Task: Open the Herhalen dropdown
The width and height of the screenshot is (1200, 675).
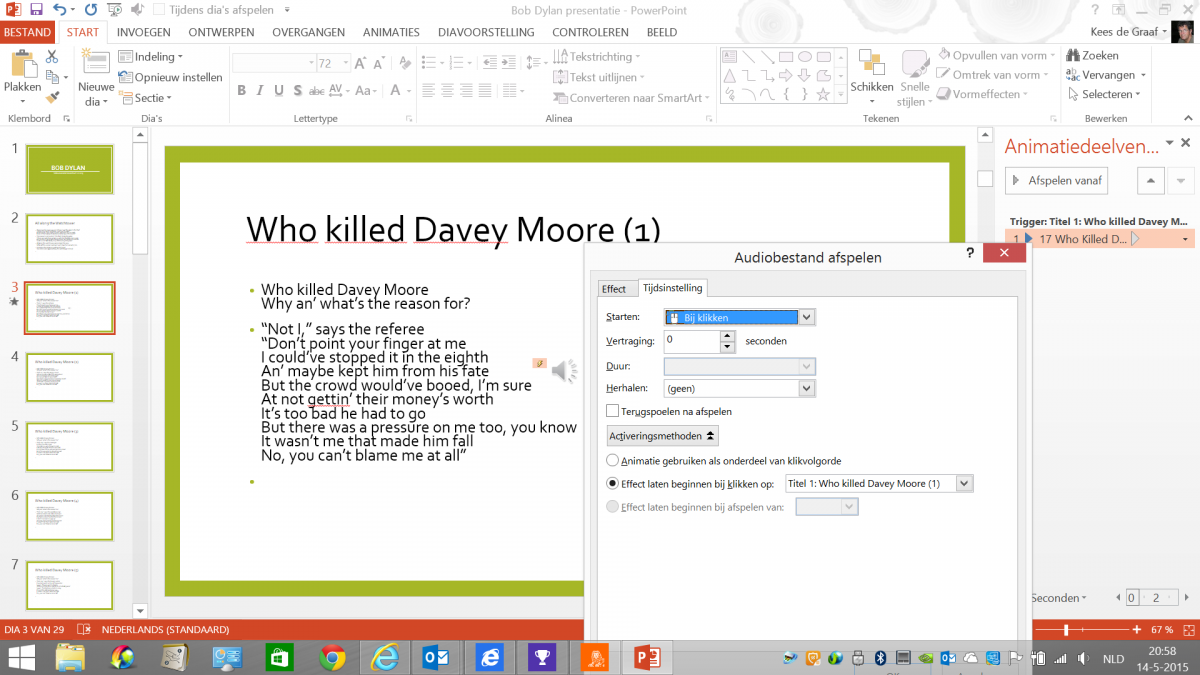Action: pyautogui.click(x=807, y=388)
